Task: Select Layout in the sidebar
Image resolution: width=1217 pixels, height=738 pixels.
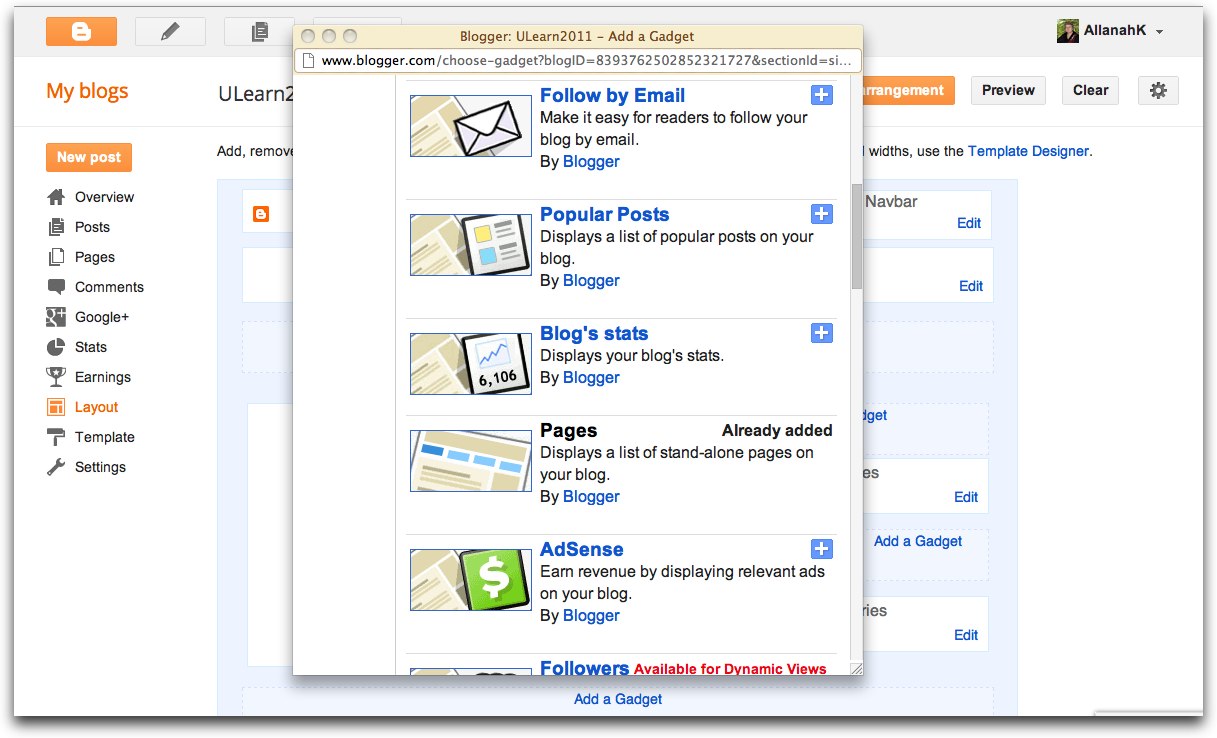Action: (x=96, y=407)
